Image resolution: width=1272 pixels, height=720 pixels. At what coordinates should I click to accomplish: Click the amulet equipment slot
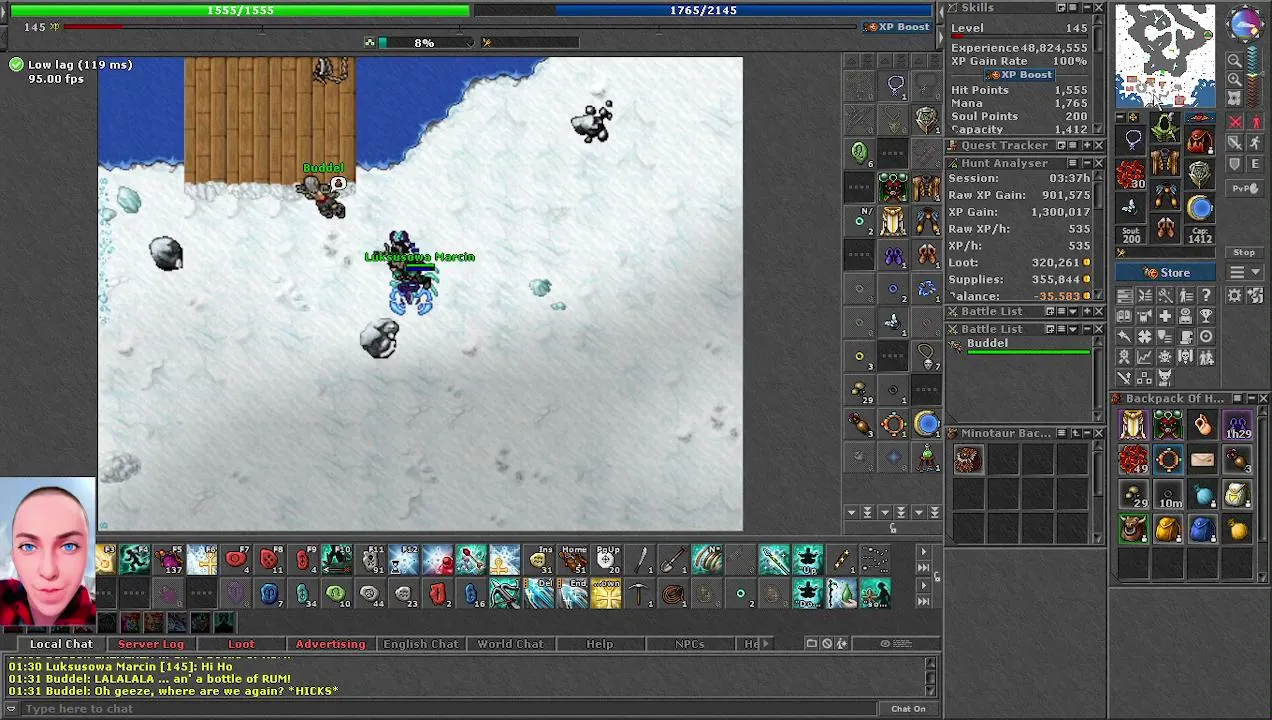pyautogui.click(x=1130, y=140)
